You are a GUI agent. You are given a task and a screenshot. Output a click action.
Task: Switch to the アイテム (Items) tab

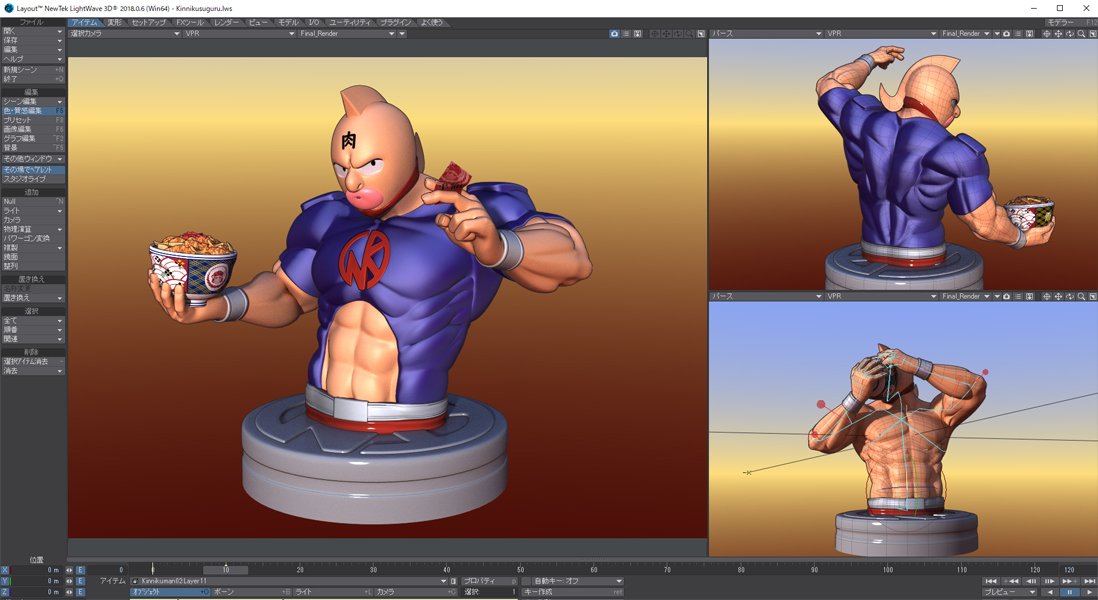coord(85,22)
